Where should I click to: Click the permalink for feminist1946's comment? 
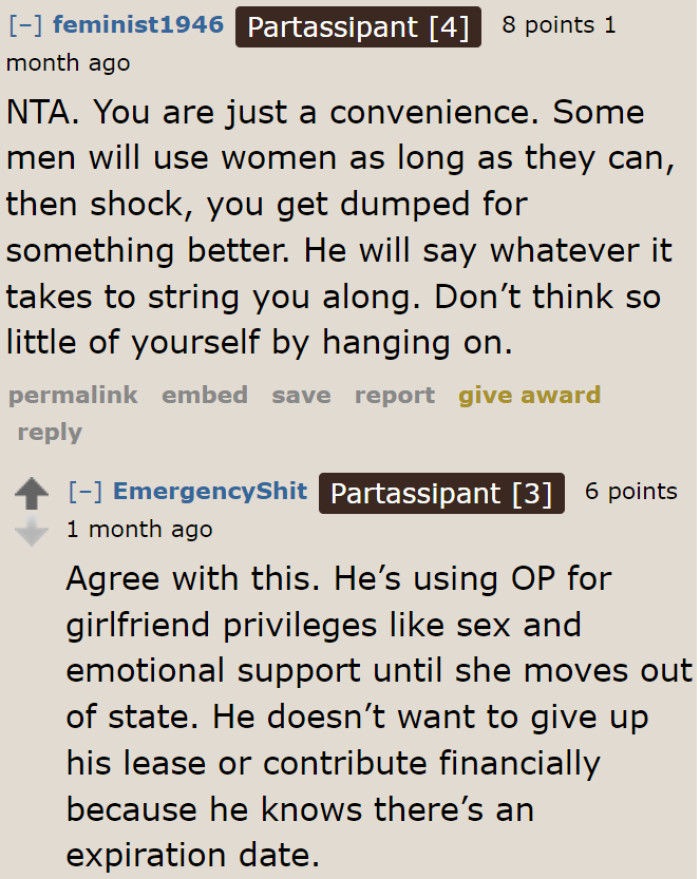tap(72, 395)
